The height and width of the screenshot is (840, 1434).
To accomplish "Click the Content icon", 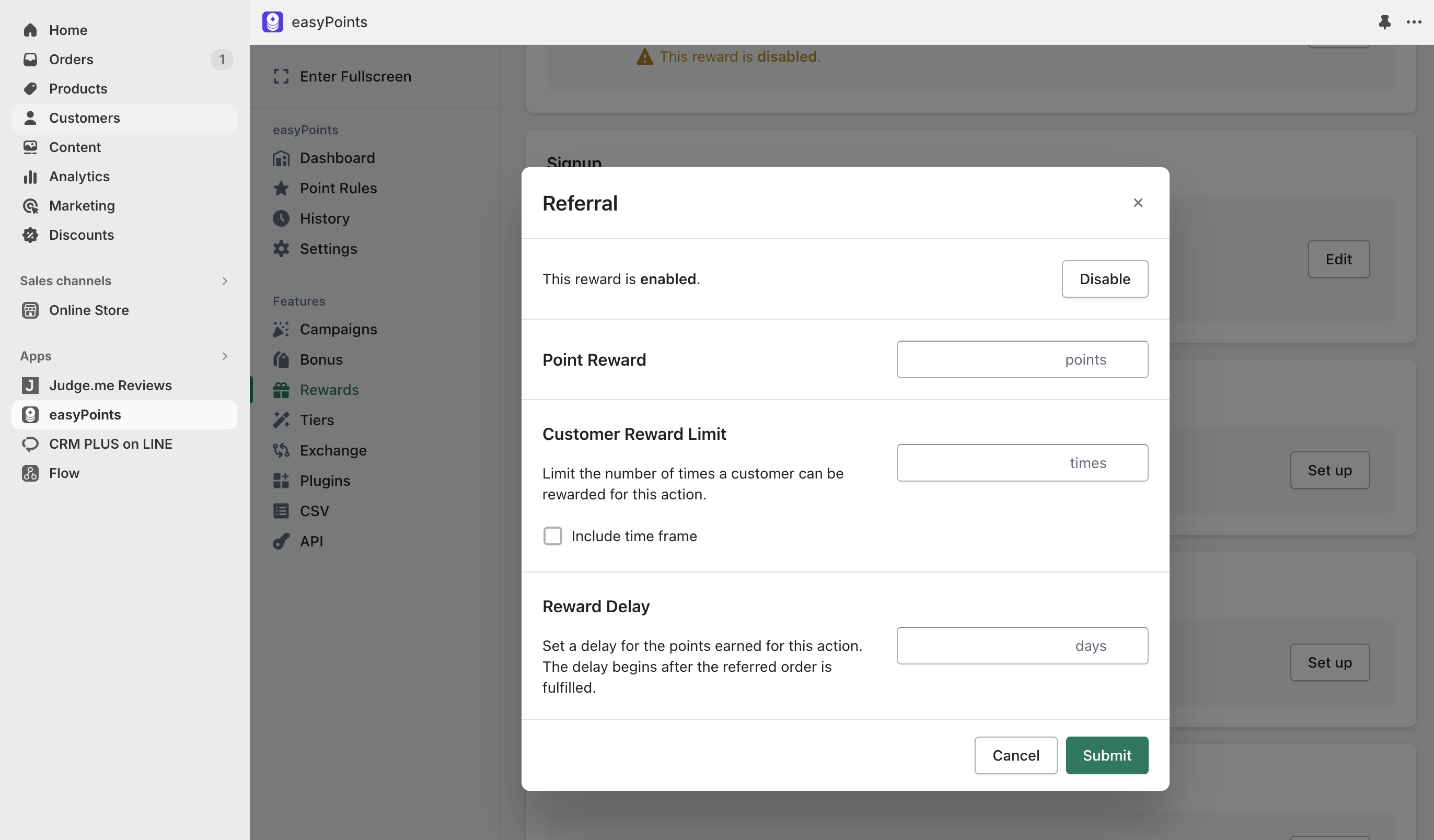I will (x=30, y=147).
